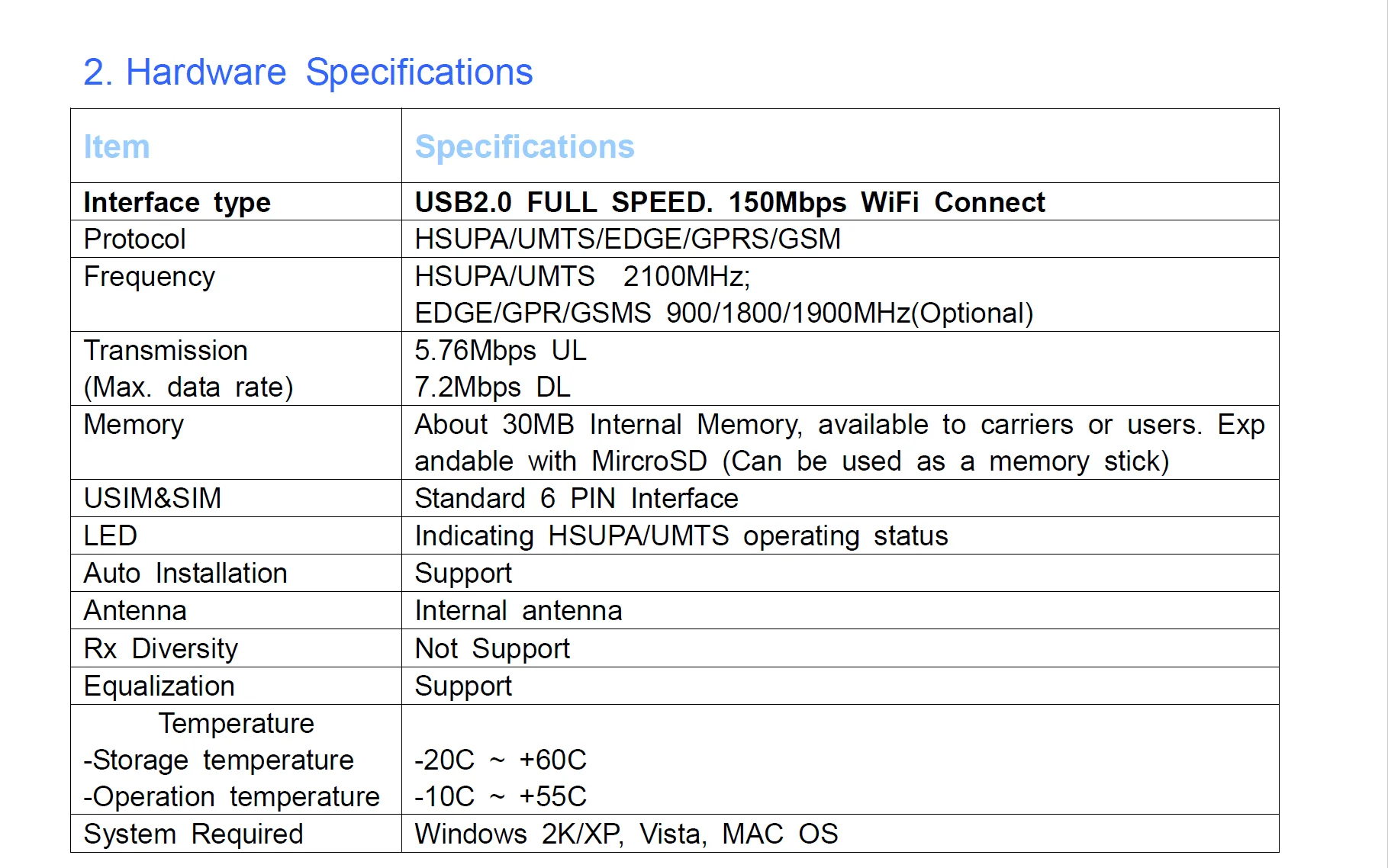The image size is (1388, 868).
Task: Click the "Memory" row label
Action: 134,425
